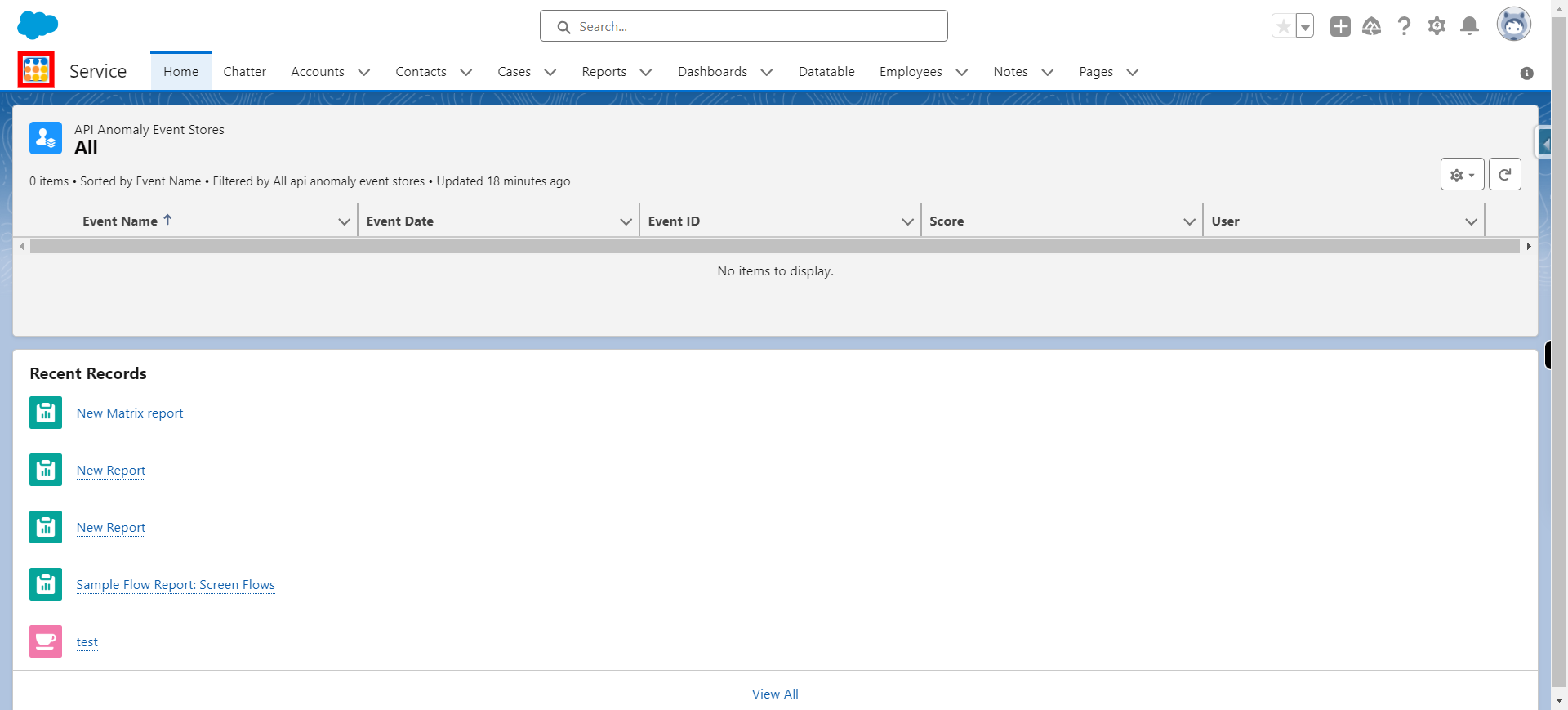Image resolution: width=1568 pixels, height=710 pixels.
Task: Open the test record link
Action: pyautogui.click(x=87, y=642)
